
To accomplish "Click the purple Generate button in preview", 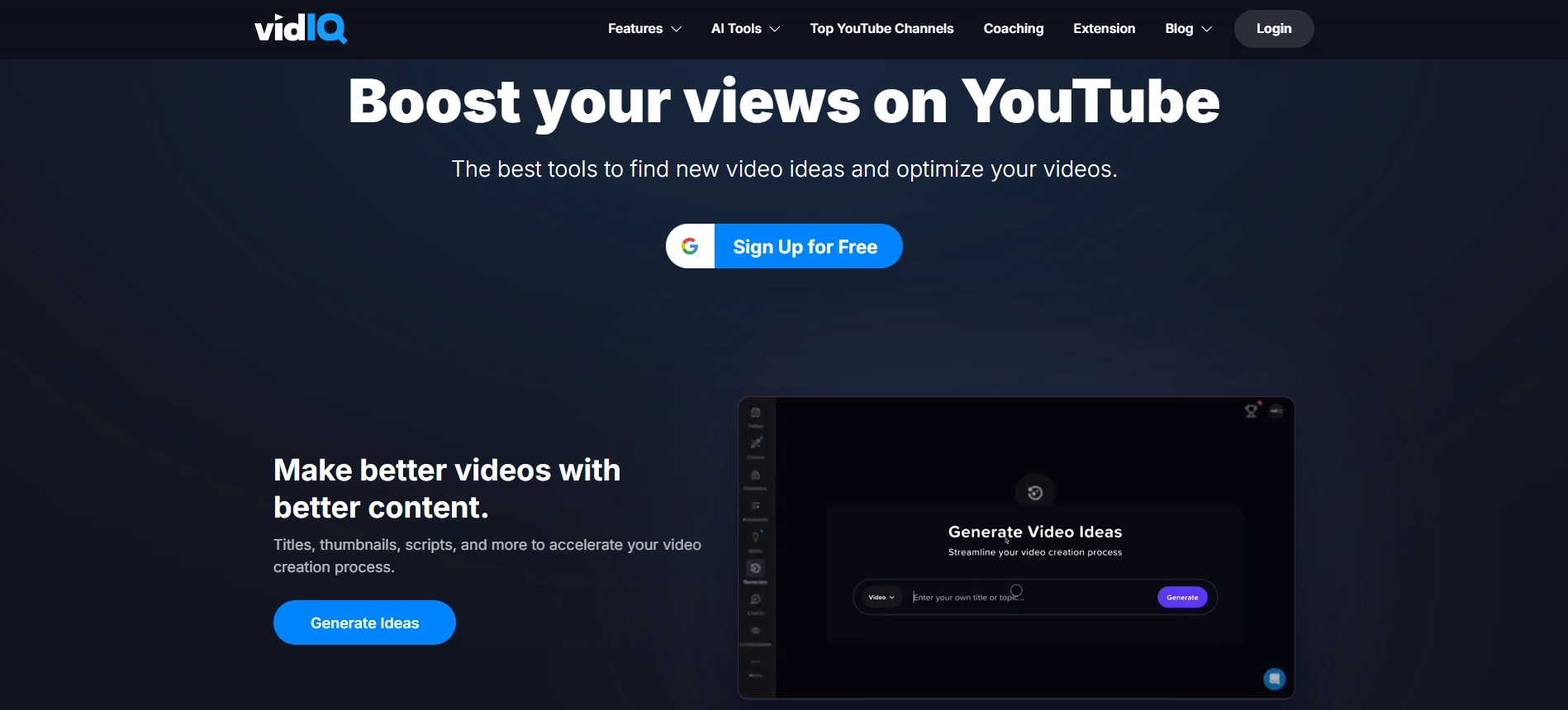I will 1182,597.
